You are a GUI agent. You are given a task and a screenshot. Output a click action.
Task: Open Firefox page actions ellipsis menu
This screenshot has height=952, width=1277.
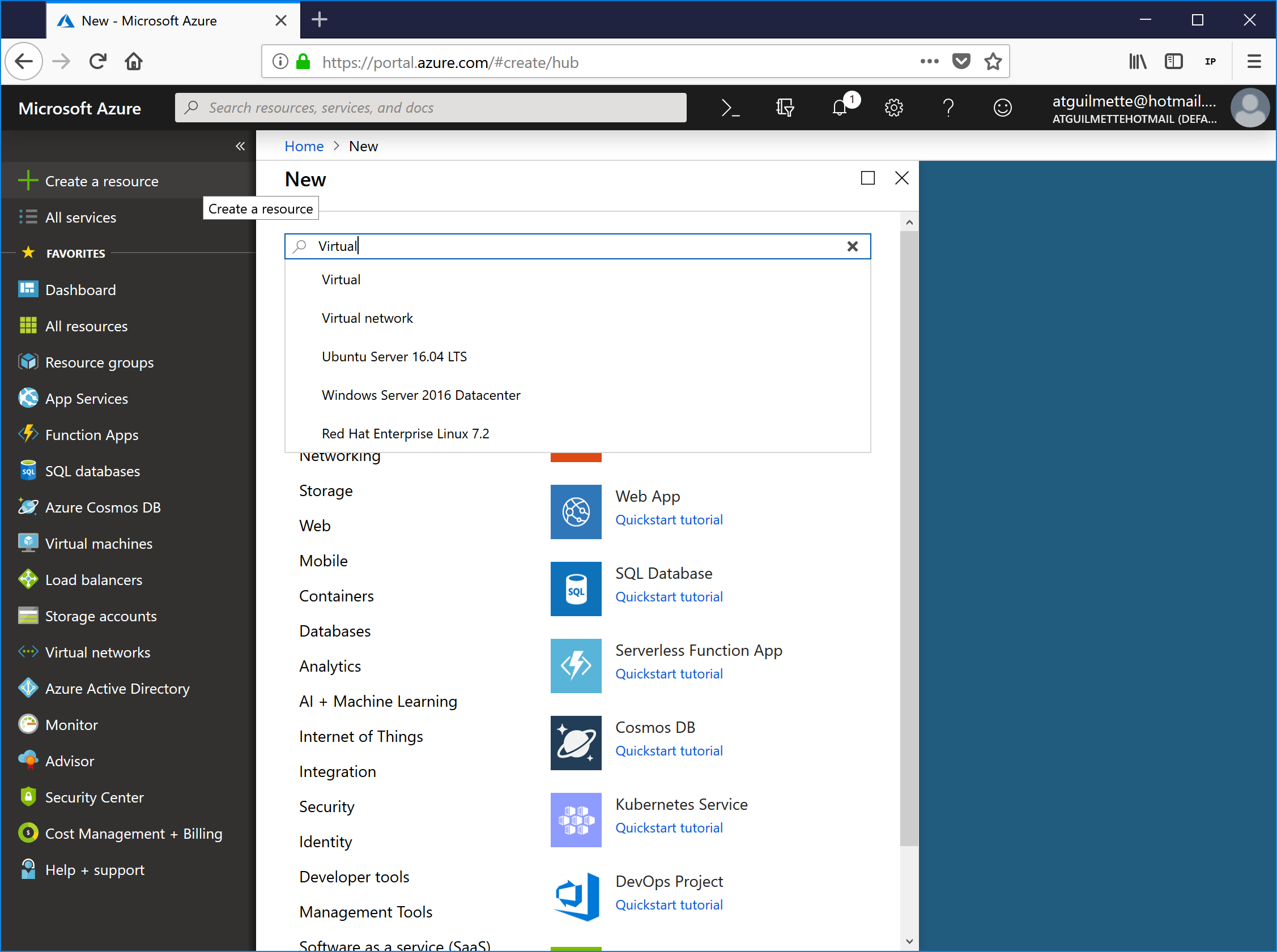[x=929, y=61]
